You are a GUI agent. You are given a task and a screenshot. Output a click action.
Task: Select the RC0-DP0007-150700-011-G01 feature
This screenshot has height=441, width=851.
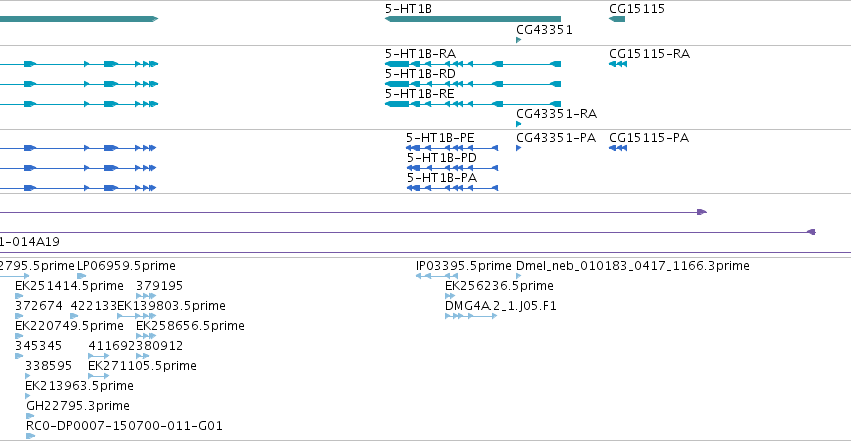pyautogui.click(x=30, y=436)
